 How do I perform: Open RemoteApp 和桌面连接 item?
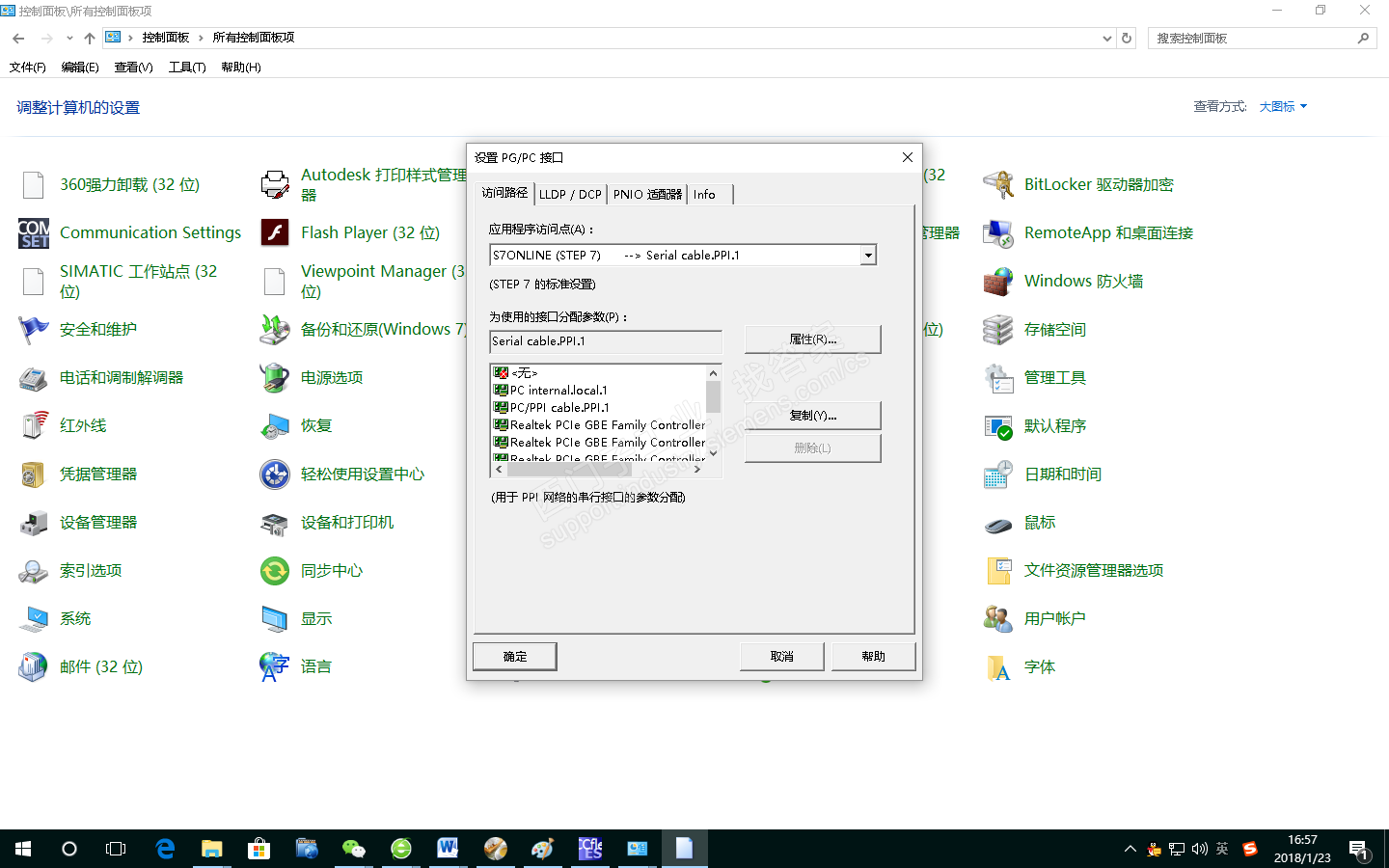[x=1088, y=232]
